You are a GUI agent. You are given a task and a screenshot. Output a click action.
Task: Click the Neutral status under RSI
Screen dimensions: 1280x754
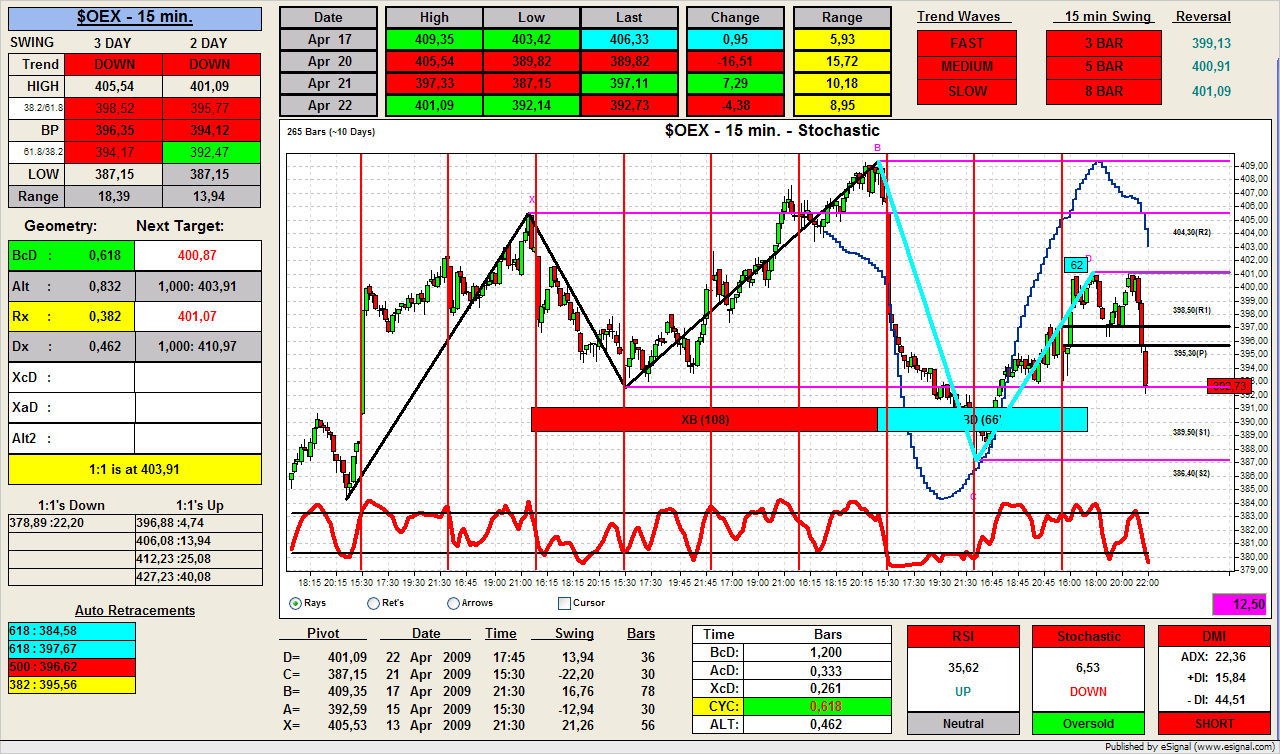(x=963, y=723)
